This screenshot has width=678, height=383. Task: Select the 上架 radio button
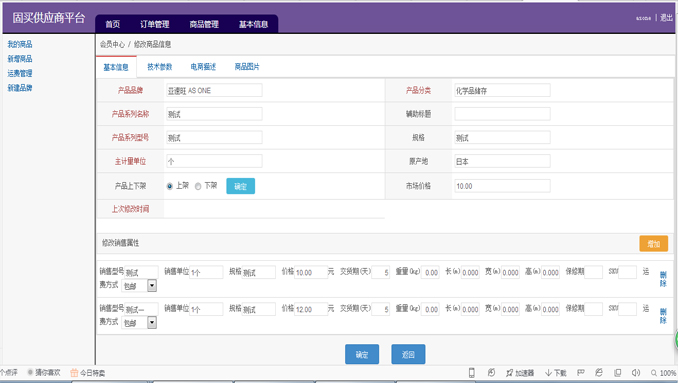[170, 186]
